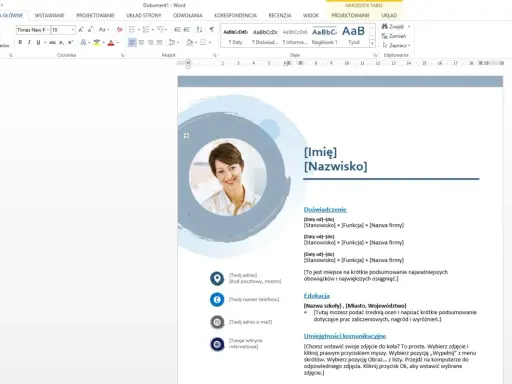This screenshot has height=384, width=512.
Task: Click the Doświadczenie heading
Action: [x=325, y=210]
